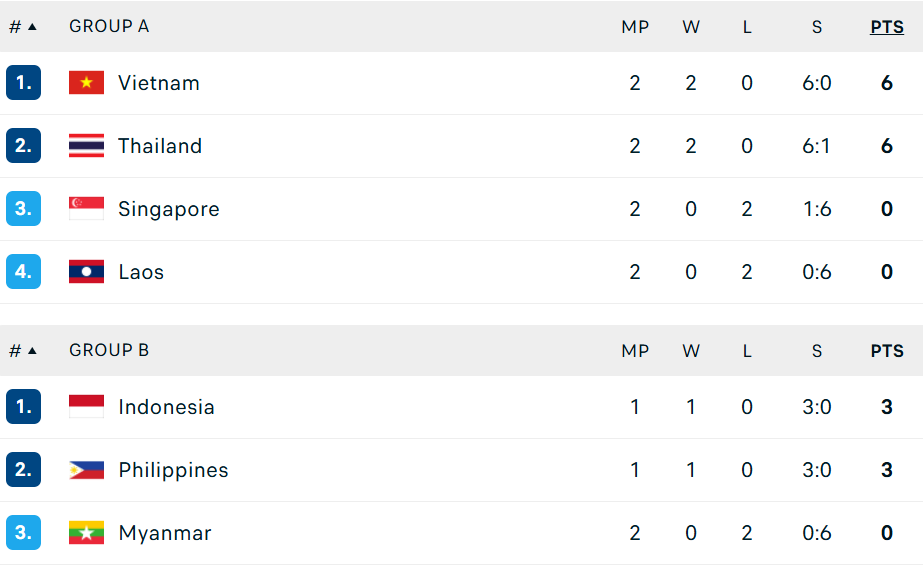The height and width of the screenshot is (567, 923).
Task: Open the Indonesia team link
Action: (166, 407)
